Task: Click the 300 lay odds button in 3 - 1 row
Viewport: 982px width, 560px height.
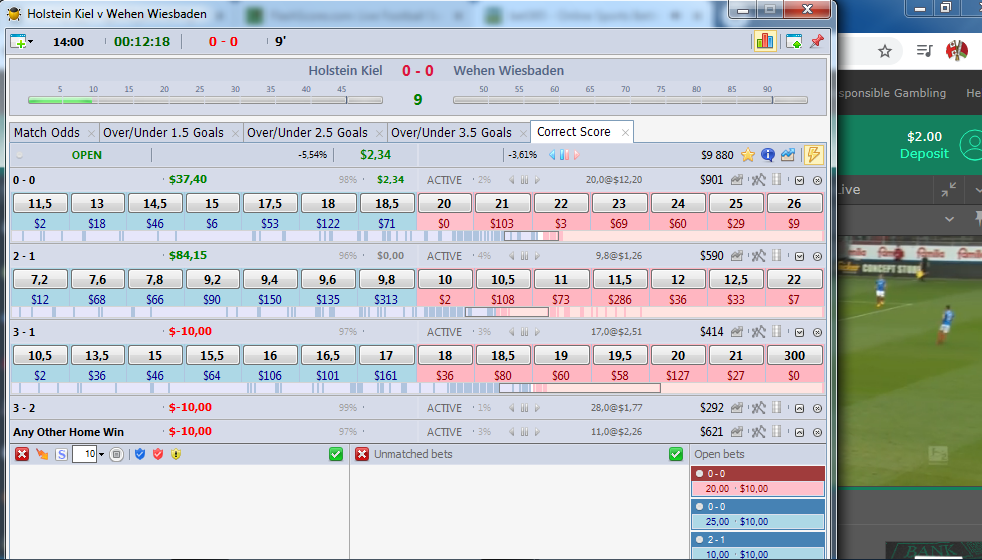Action: point(794,355)
